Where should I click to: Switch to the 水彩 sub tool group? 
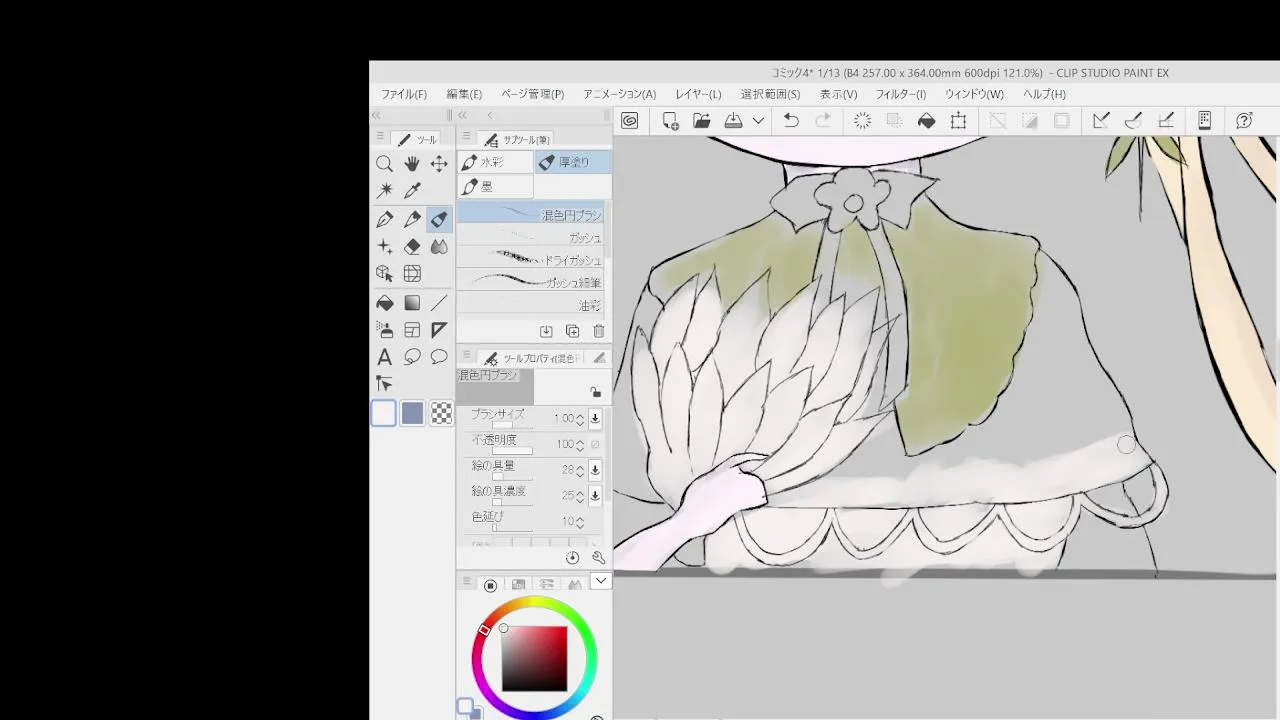tap(495, 162)
